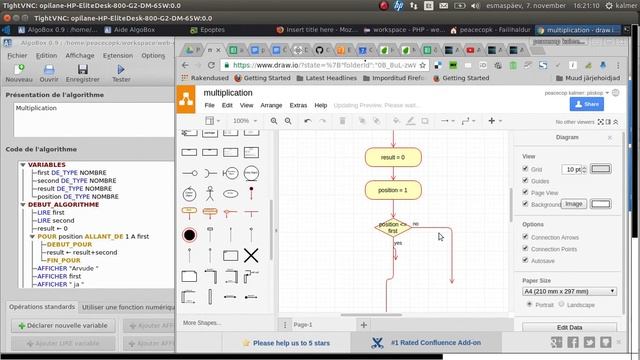Collapse toolbar with double chevron icon
The height and width of the screenshot is (360, 640).
point(616,122)
